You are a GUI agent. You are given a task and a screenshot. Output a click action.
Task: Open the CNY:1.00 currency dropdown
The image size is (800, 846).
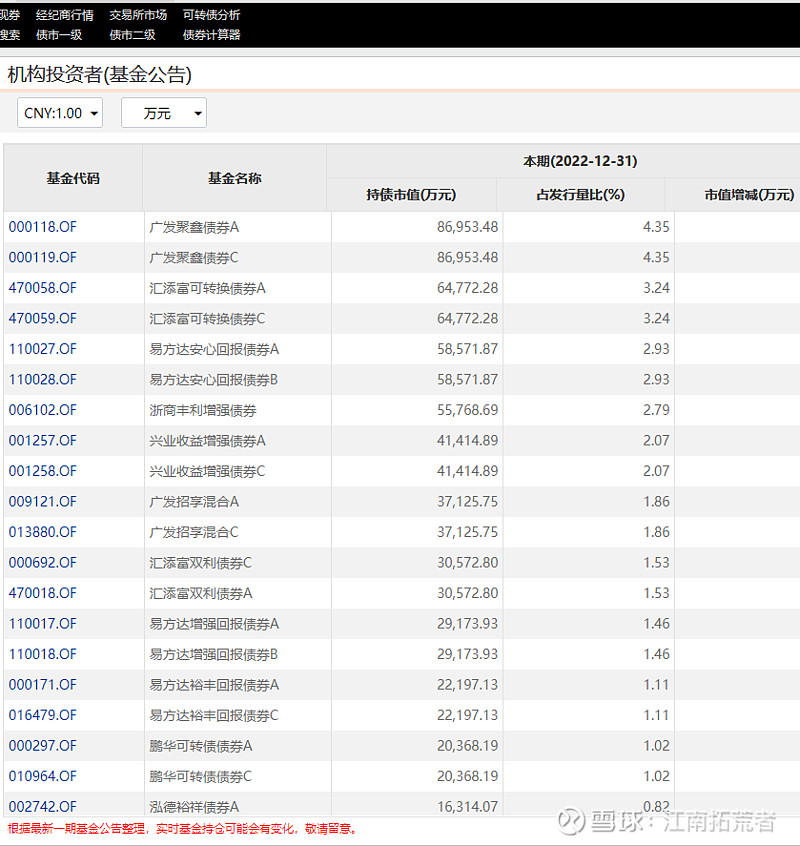coord(60,113)
